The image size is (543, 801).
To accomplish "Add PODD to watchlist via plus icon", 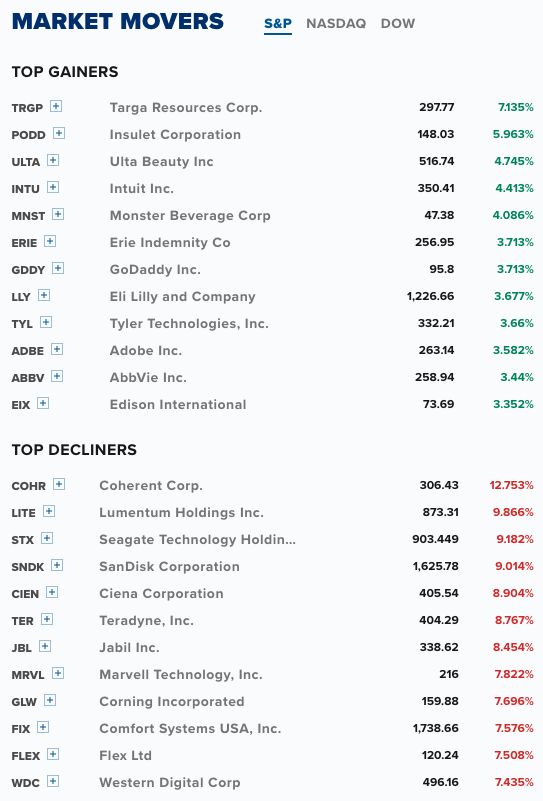I will pyautogui.click(x=59, y=133).
